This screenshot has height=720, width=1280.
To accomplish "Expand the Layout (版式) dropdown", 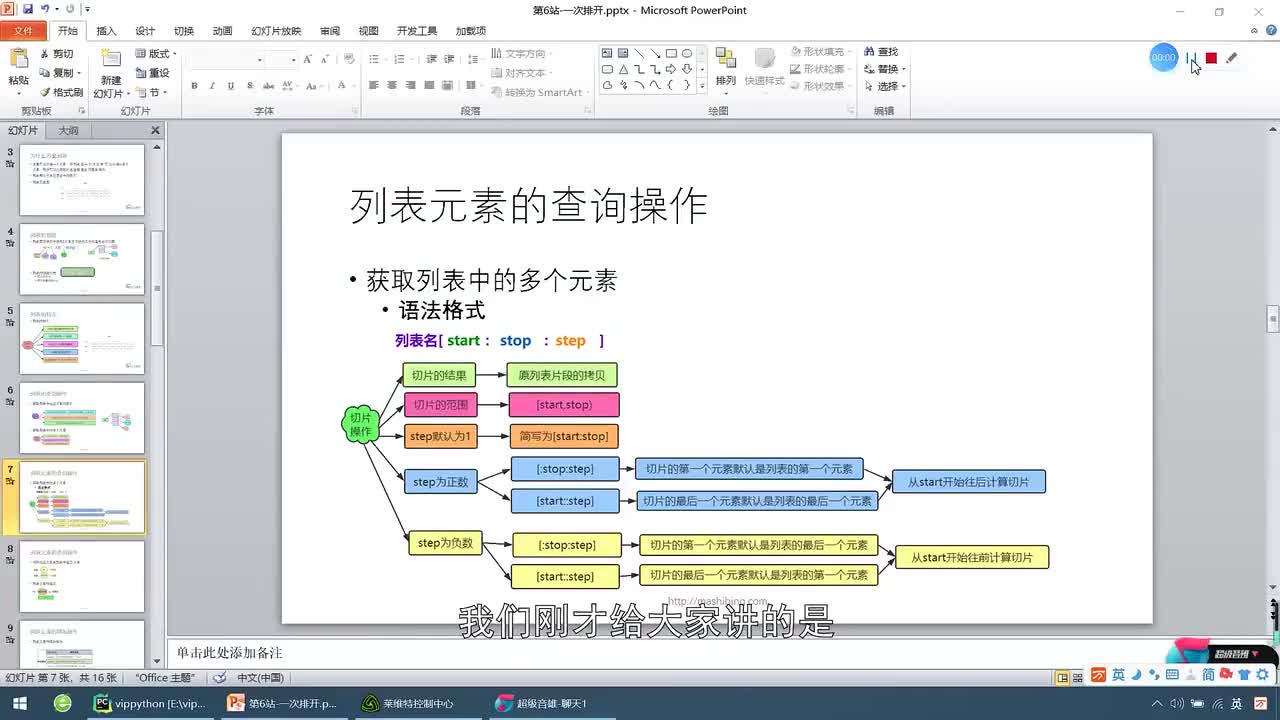I will click(x=155, y=54).
